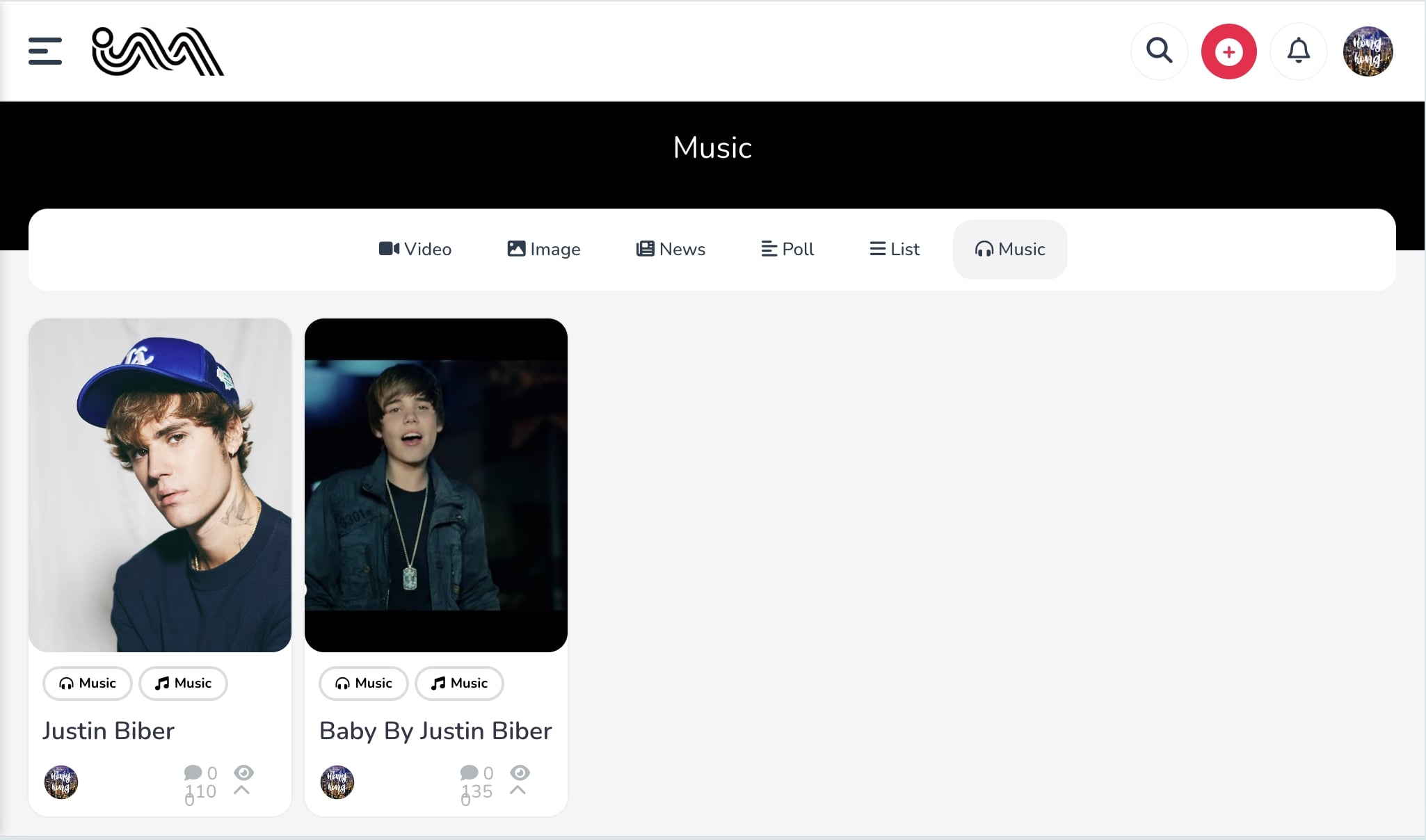Open the Justin Biber title link
The image size is (1426, 840).
coord(109,731)
